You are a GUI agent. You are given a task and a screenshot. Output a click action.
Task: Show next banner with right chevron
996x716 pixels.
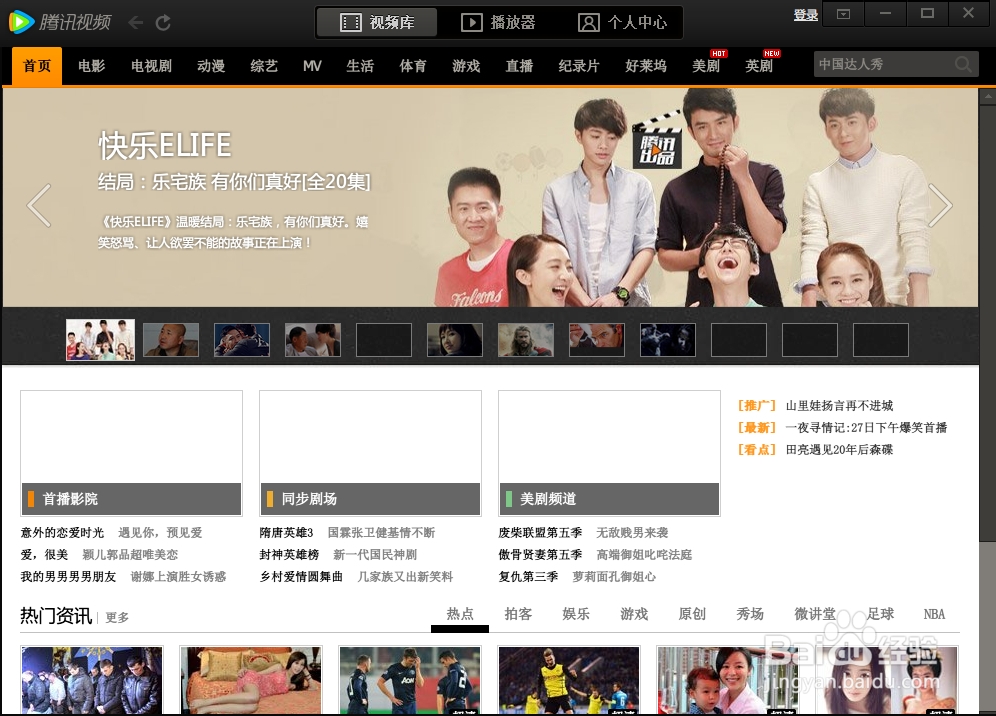pos(940,205)
